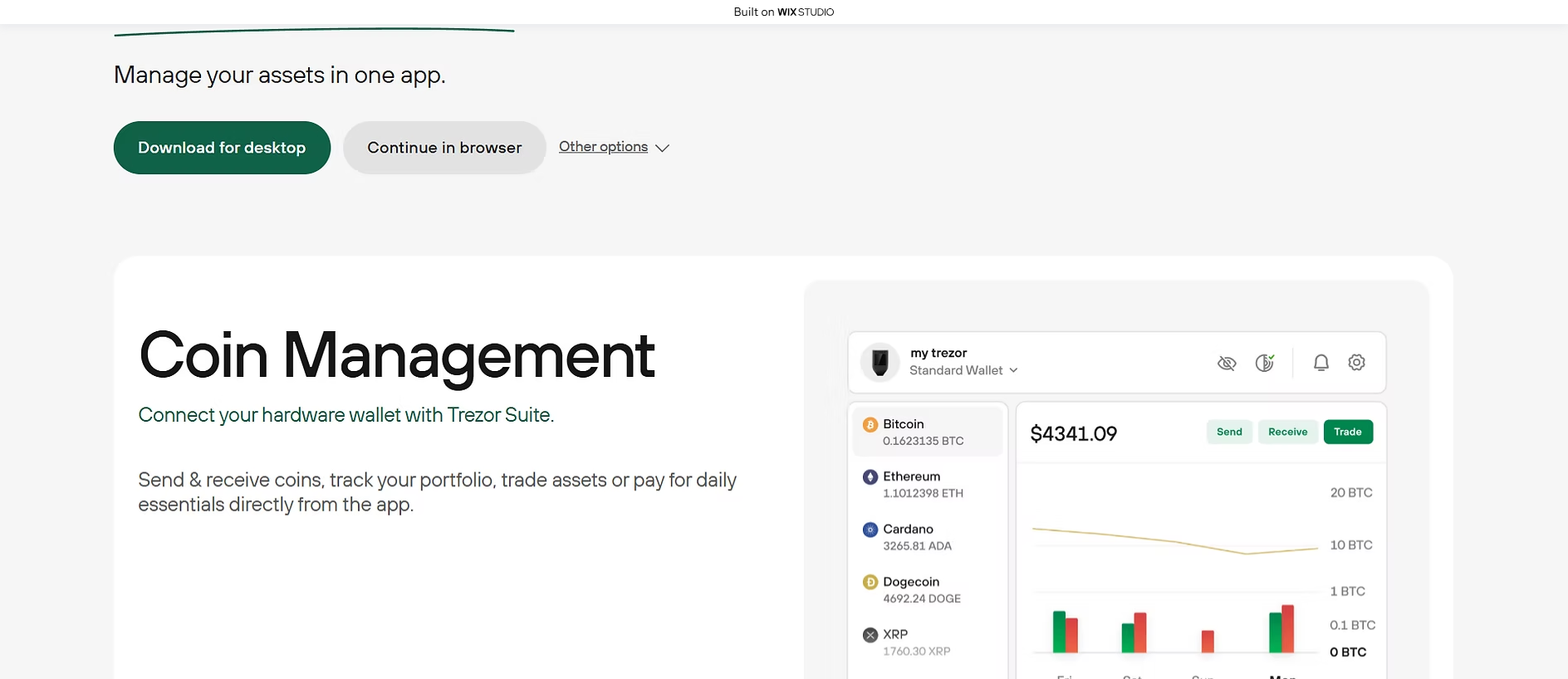
Task: Open settings with the gear icon
Action: pos(1357,362)
